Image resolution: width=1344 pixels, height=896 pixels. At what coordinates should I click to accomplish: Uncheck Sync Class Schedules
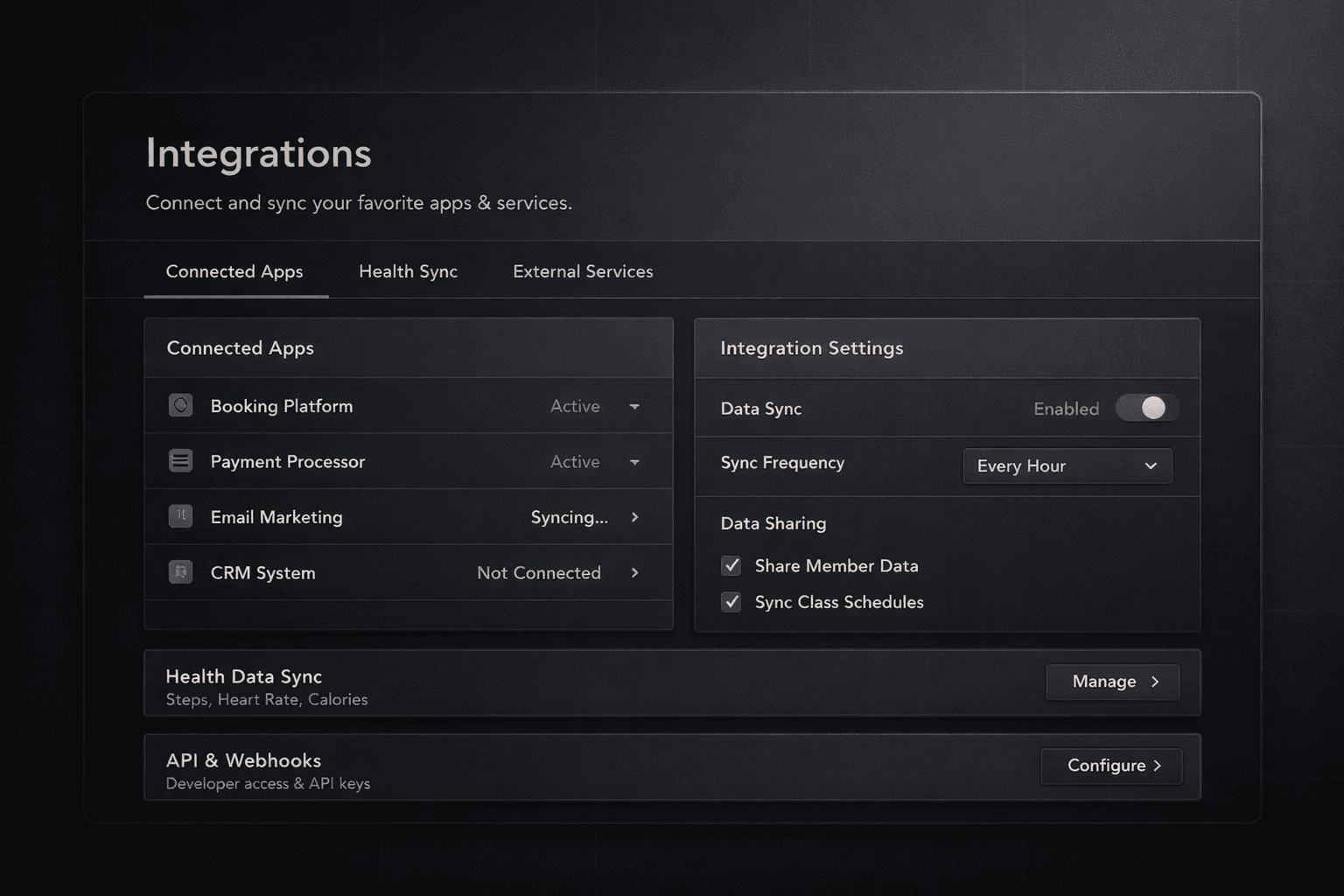[x=731, y=602]
